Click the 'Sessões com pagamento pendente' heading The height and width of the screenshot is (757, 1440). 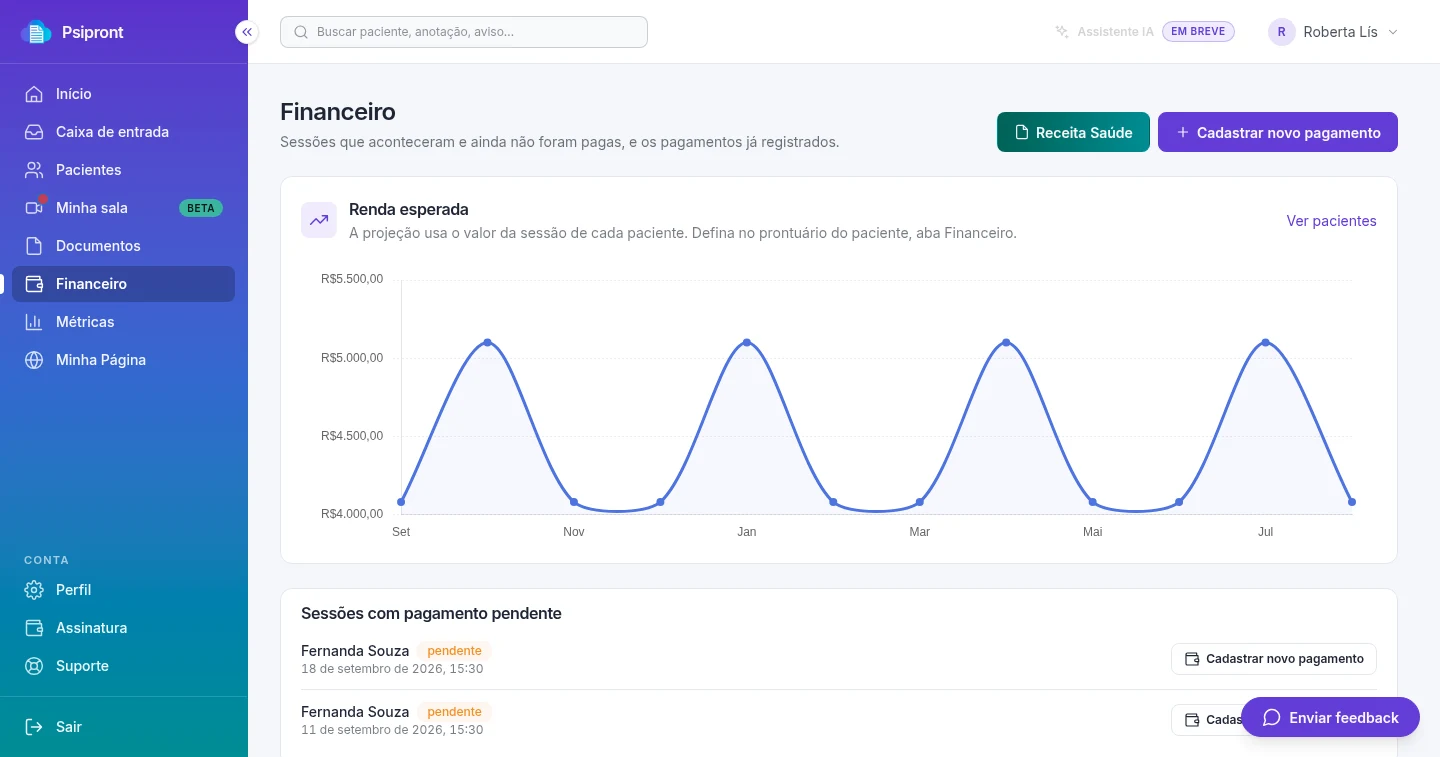pos(431,613)
